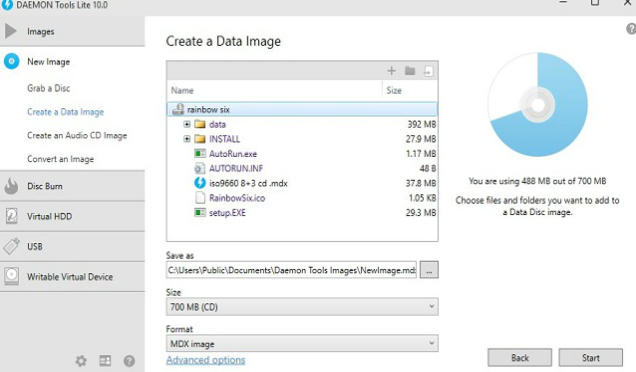Image resolution: width=636 pixels, height=372 pixels.
Task: Select iso9660 8+3 cd .mdx entry
Action: 248,183
